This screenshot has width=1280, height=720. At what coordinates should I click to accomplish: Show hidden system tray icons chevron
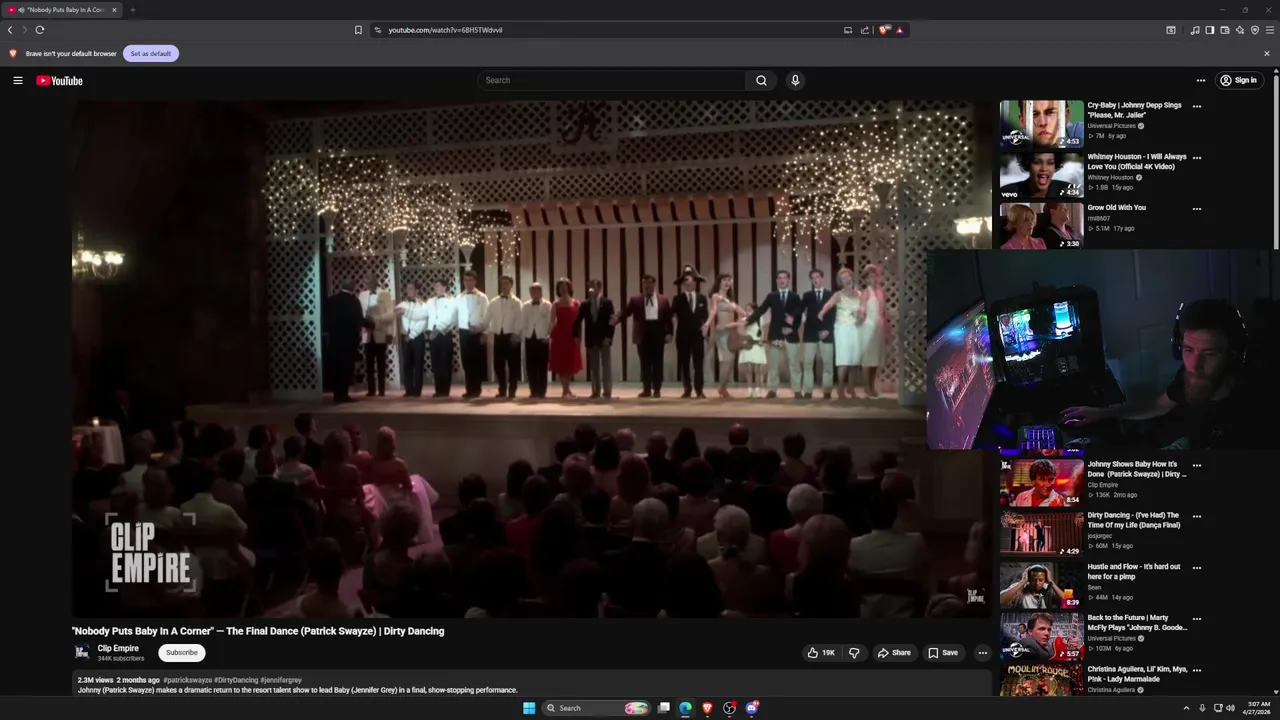[1186, 708]
